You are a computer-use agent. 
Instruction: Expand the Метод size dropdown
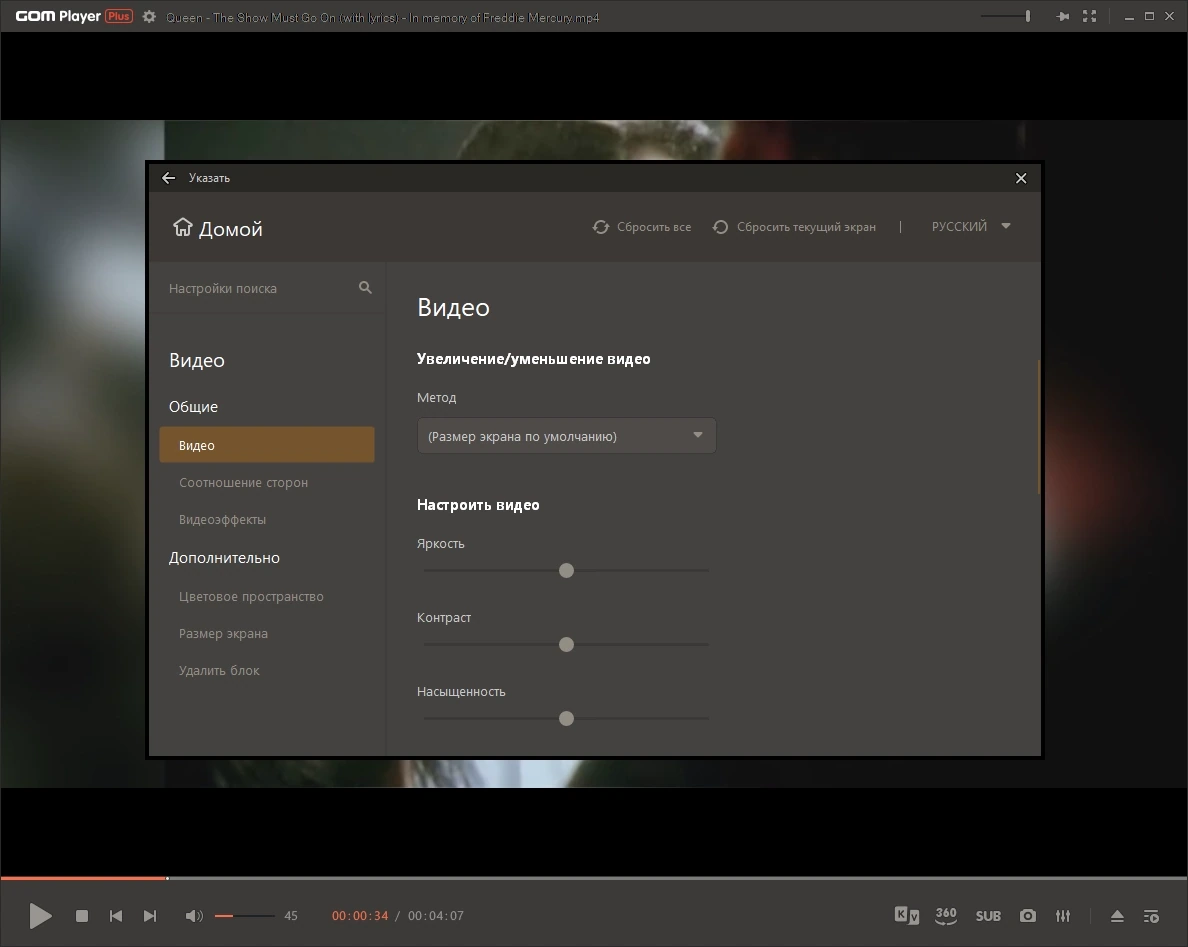pyautogui.click(x=566, y=436)
